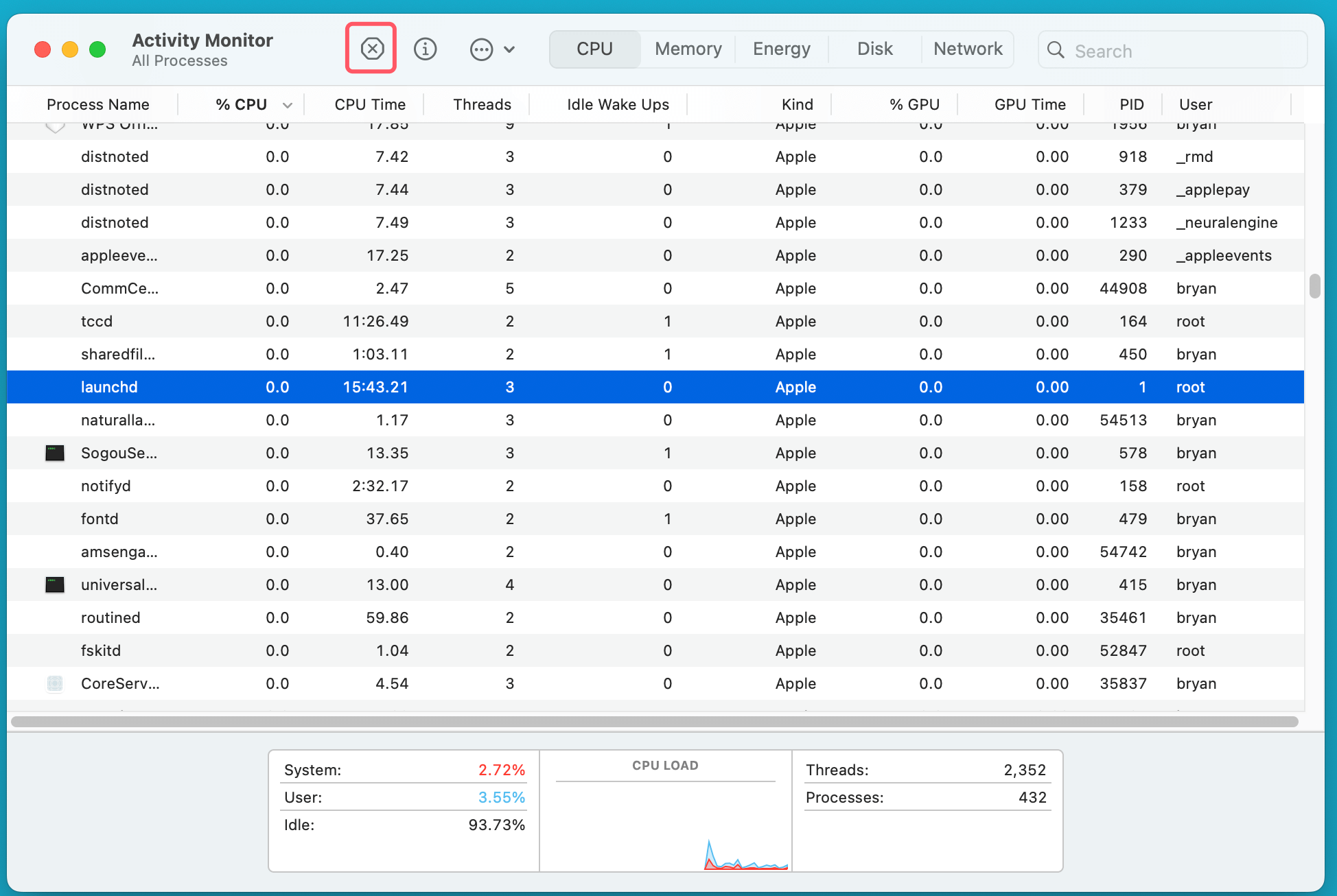
Task: Click the SogouSe... process icon
Action: click(55, 453)
